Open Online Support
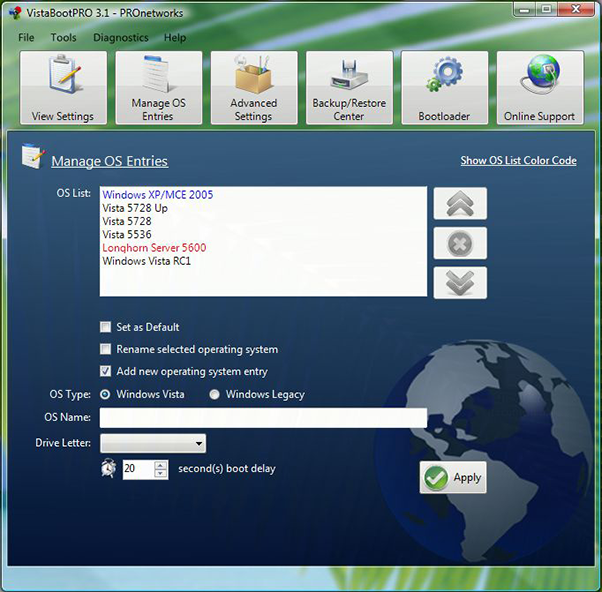 click(540, 88)
